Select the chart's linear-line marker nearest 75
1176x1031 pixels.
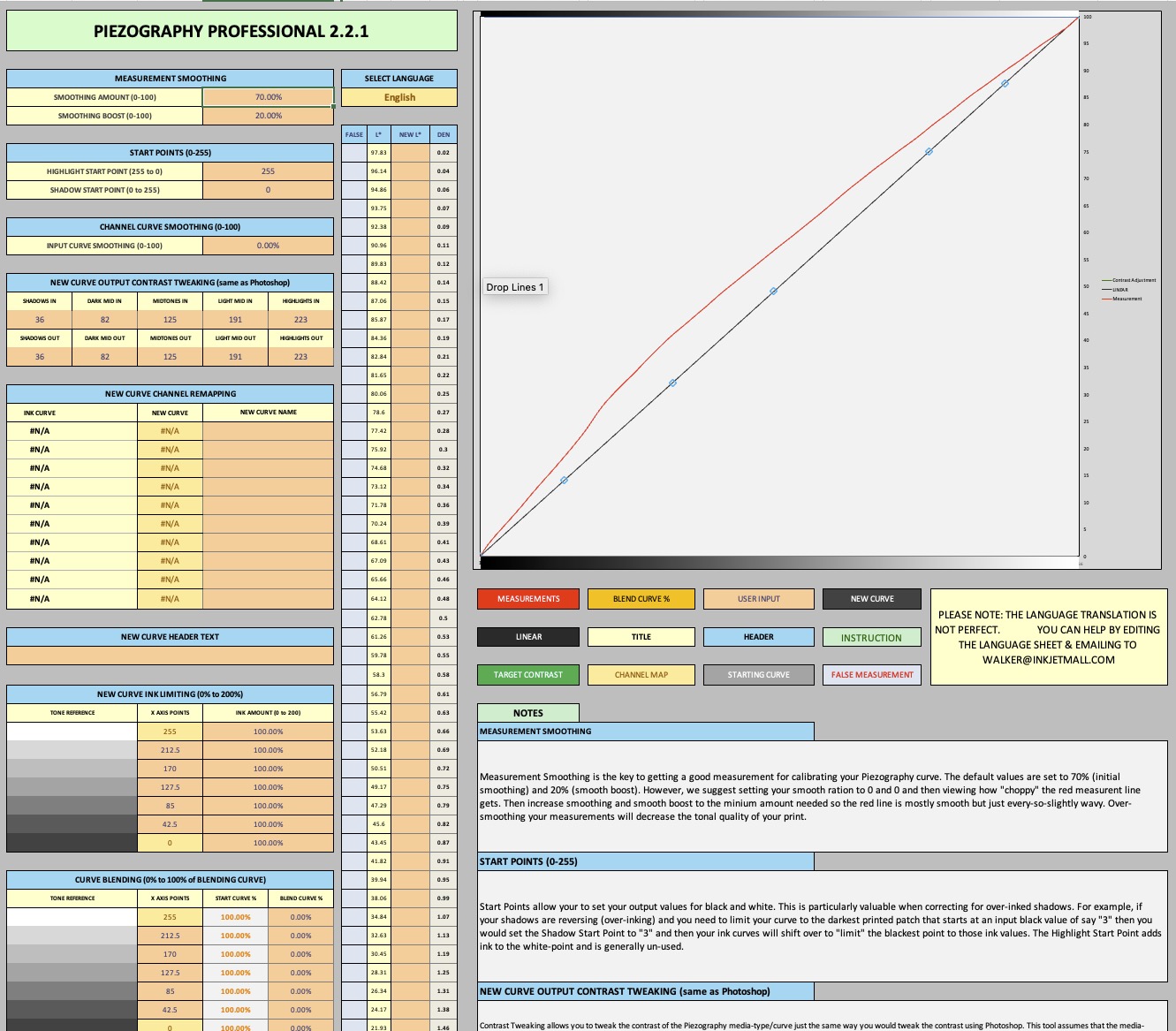929,152
